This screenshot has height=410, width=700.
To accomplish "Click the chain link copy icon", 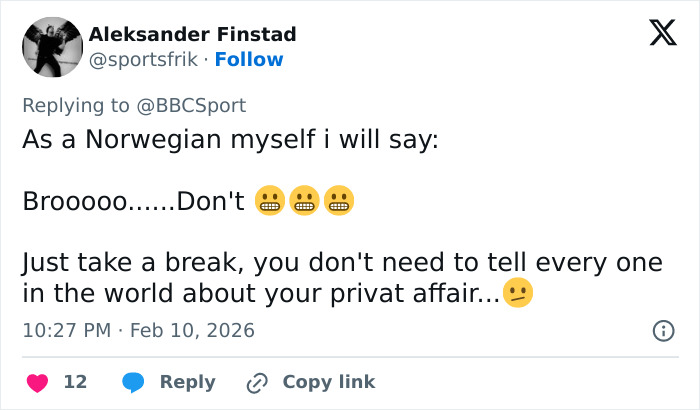I will [257, 382].
